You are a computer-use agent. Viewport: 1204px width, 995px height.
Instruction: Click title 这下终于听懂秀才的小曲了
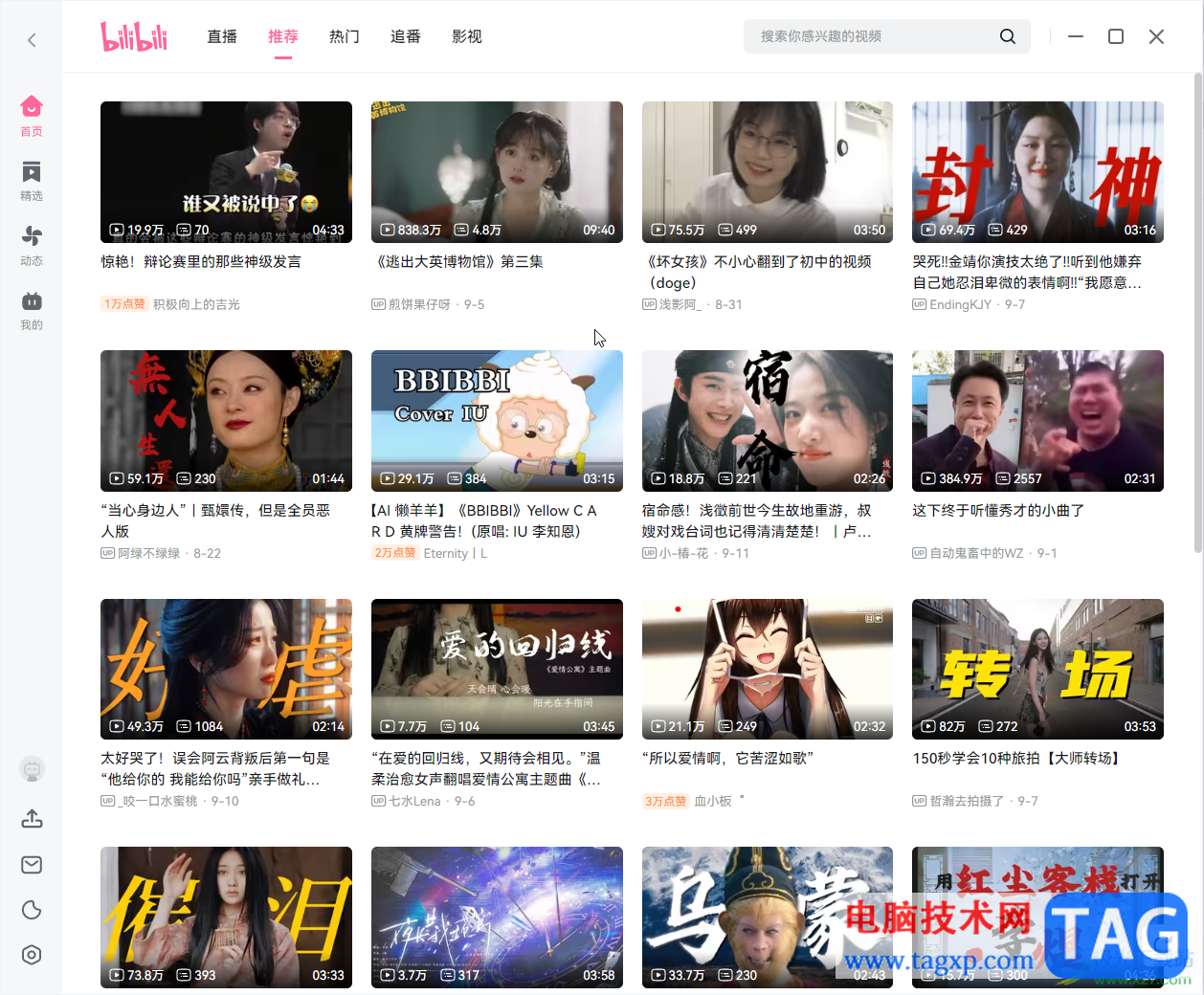[998, 510]
